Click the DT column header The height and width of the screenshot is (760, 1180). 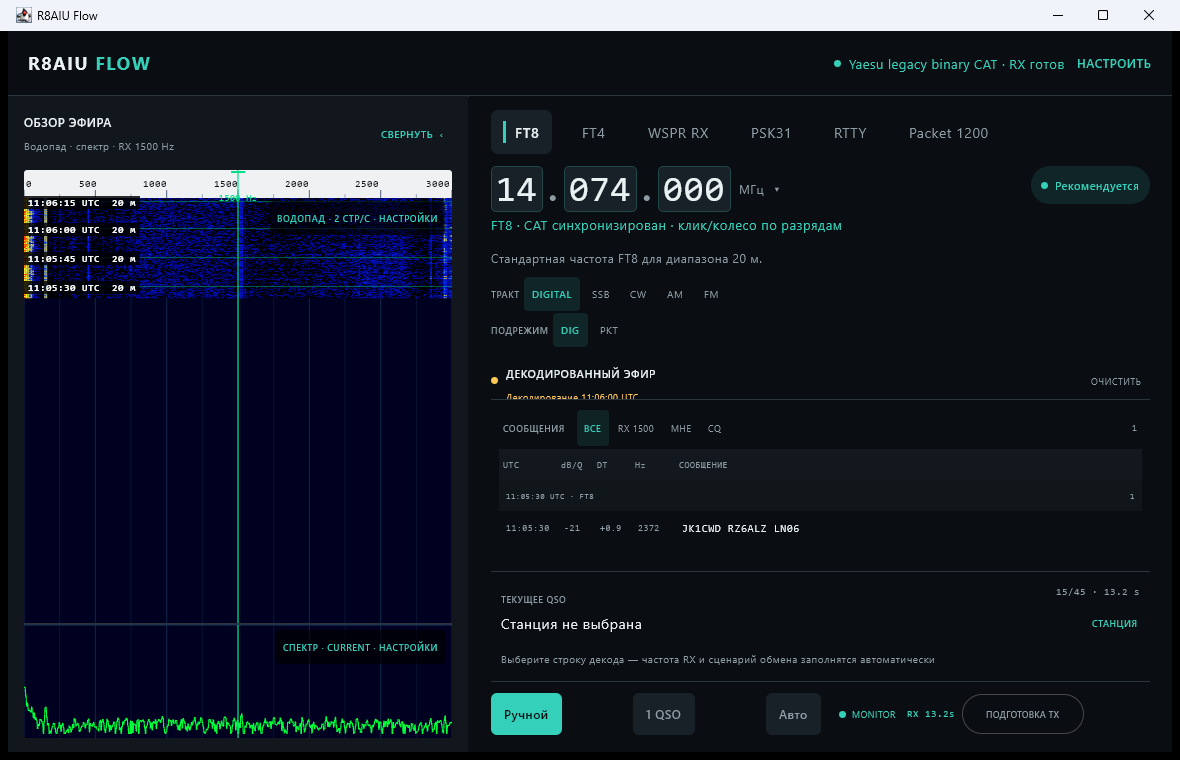click(602, 465)
